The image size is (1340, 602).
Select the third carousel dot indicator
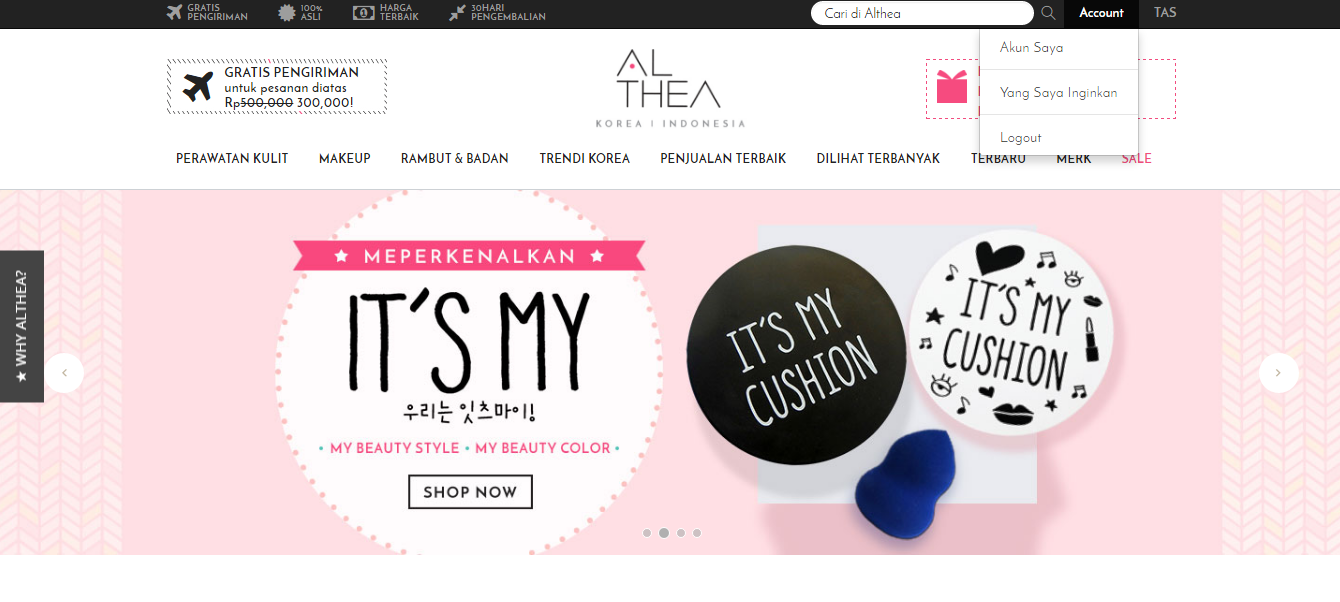681,533
